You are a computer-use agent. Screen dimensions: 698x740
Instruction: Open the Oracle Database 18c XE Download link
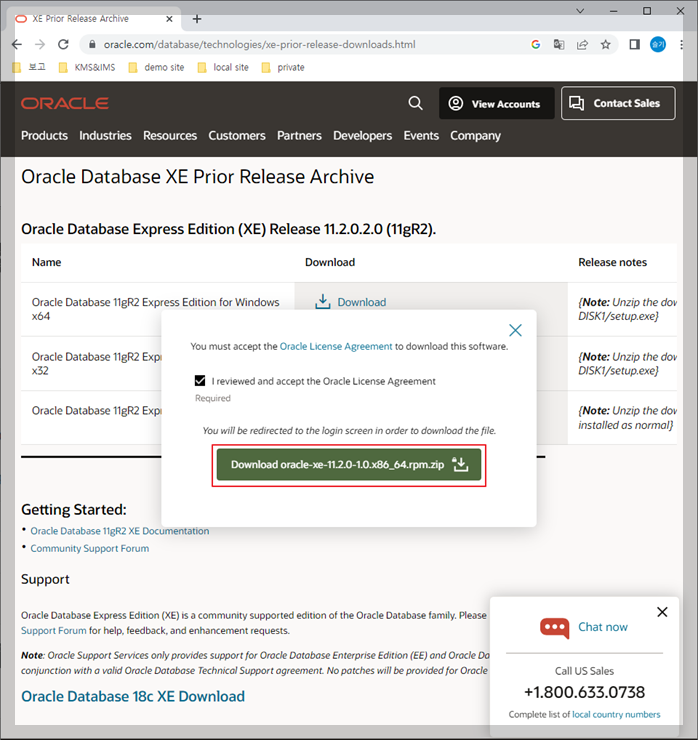[x=133, y=697]
